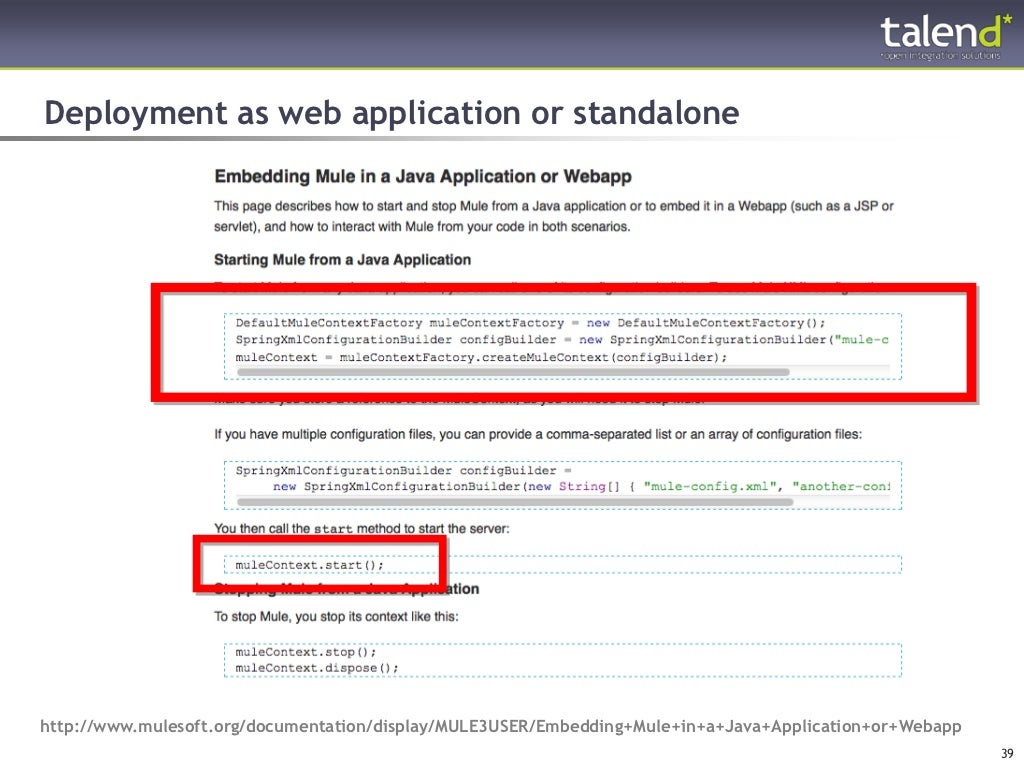Open the mulesoft.org documentation URL
The width and height of the screenshot is (1024, 768).
[x=501, y=726]
